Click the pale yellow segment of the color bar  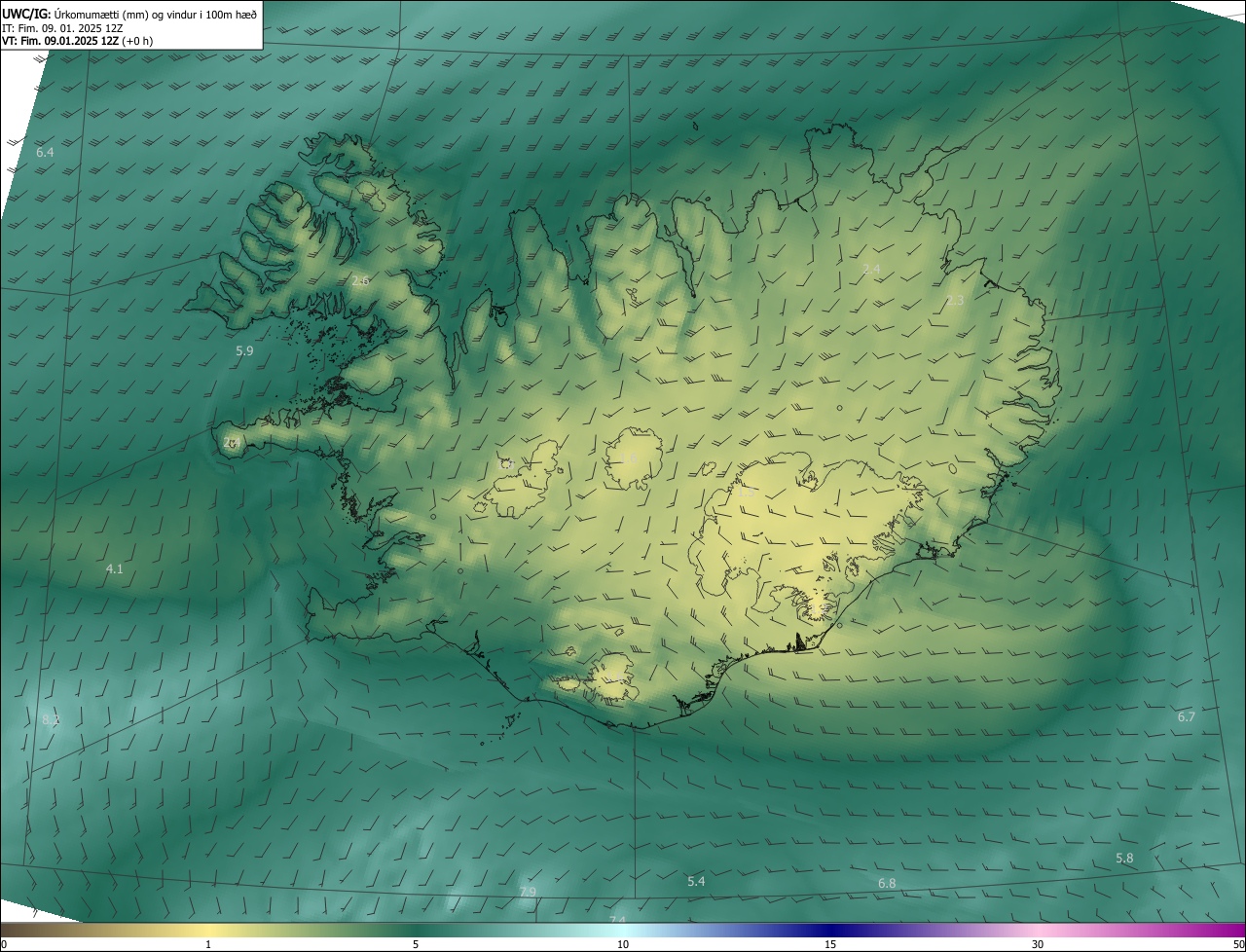point(208,930)
